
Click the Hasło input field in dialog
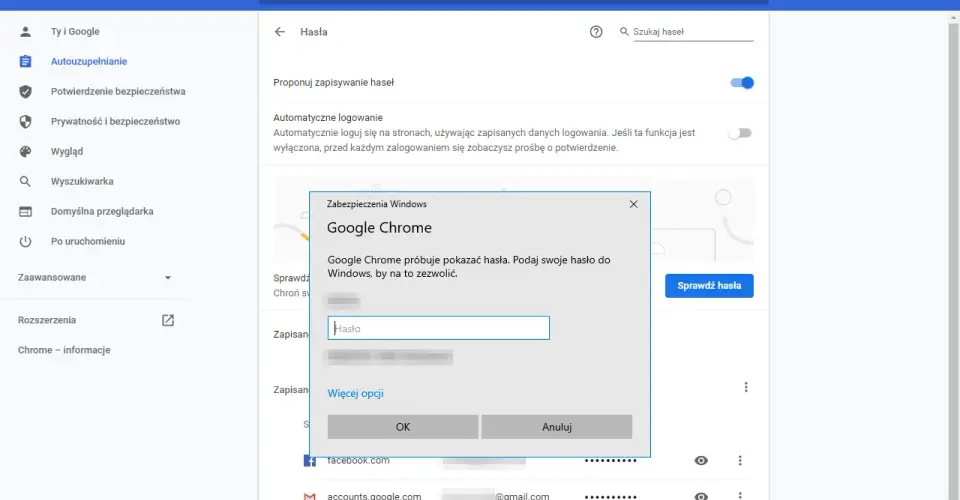[438, 328]
